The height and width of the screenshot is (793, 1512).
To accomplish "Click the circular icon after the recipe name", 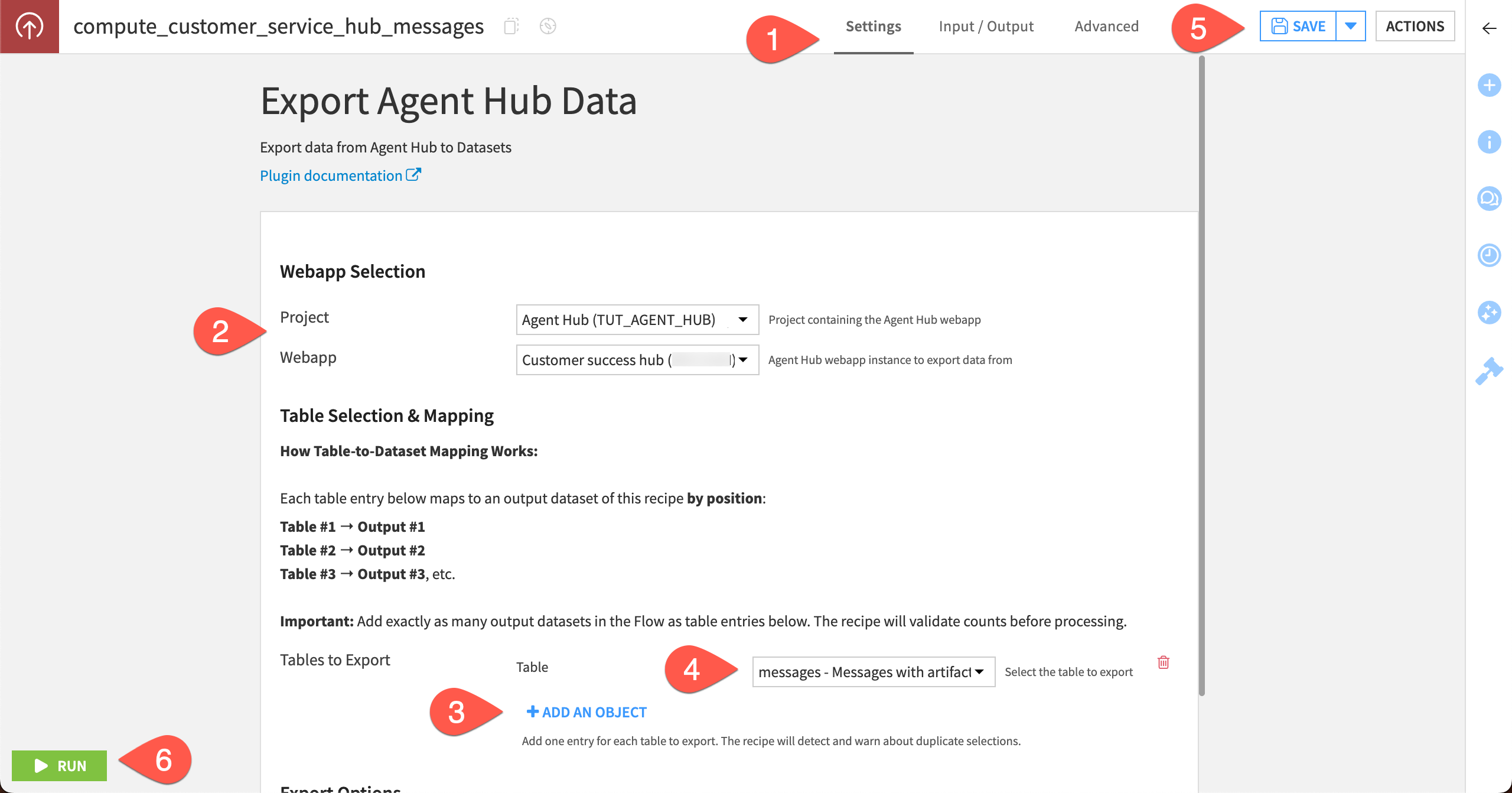I will pyautogui.click(x=548, y=26).
